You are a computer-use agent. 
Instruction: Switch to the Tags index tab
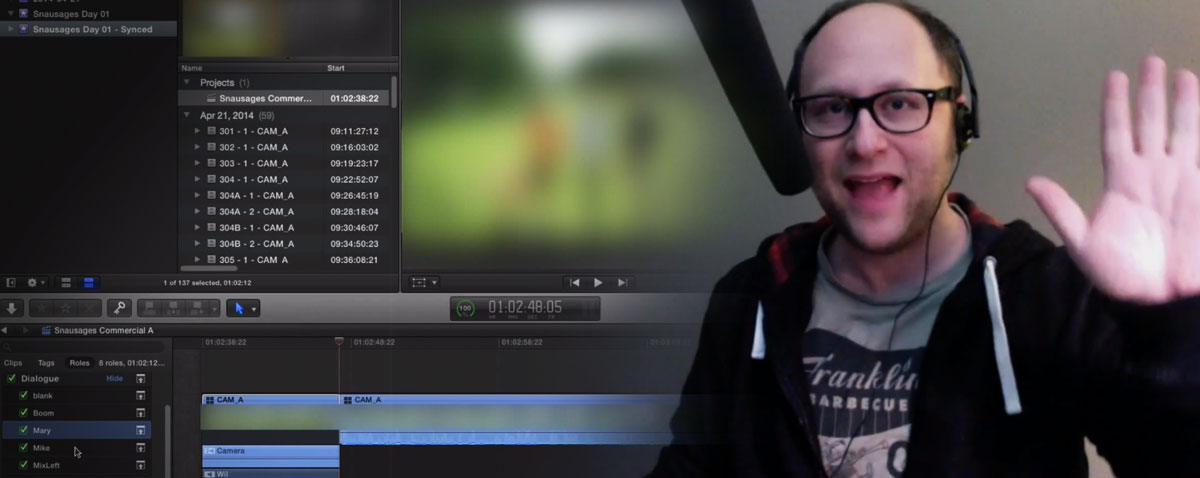[46, 363]
